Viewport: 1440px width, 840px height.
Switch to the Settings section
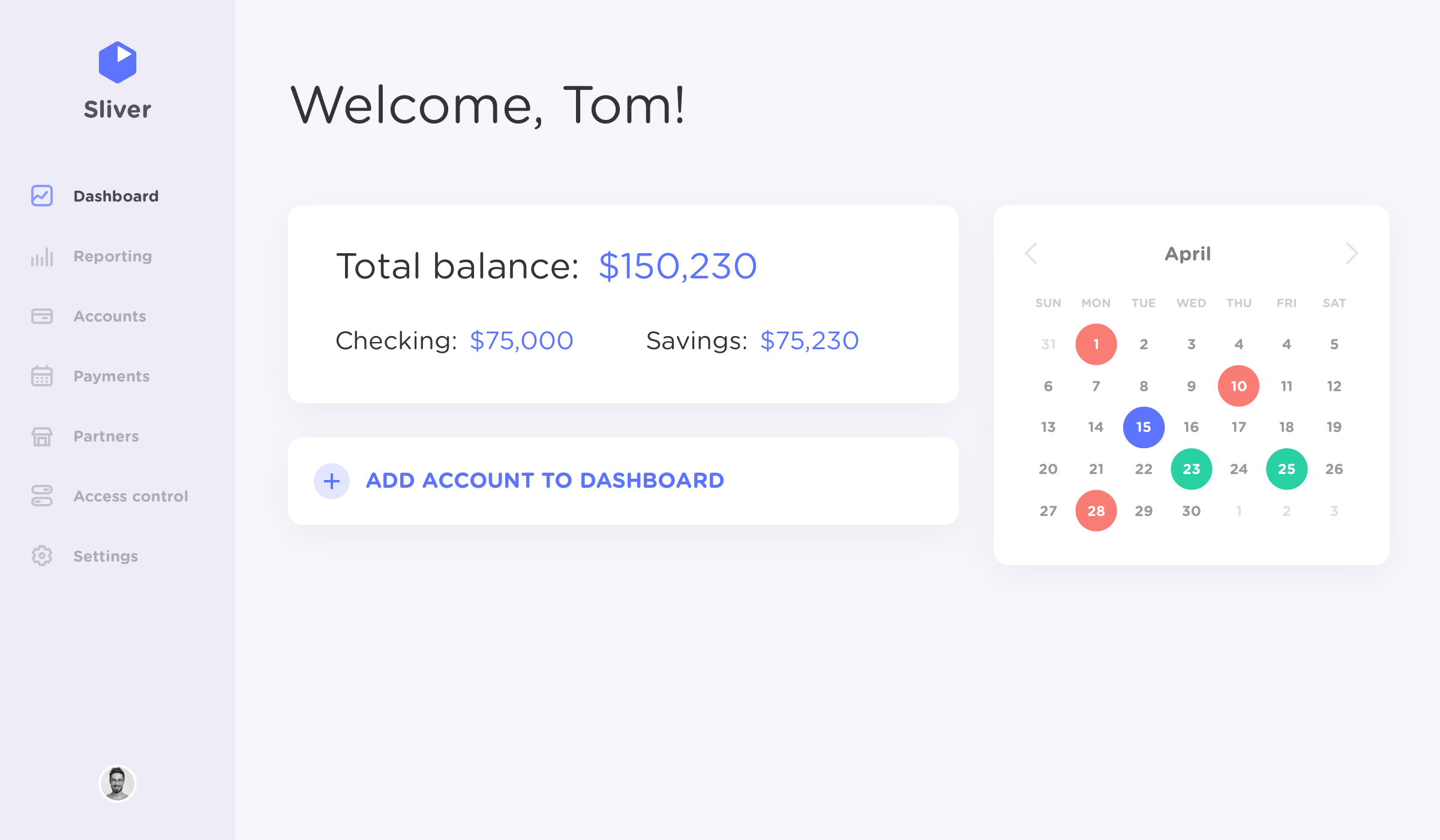tap(104, 556)
